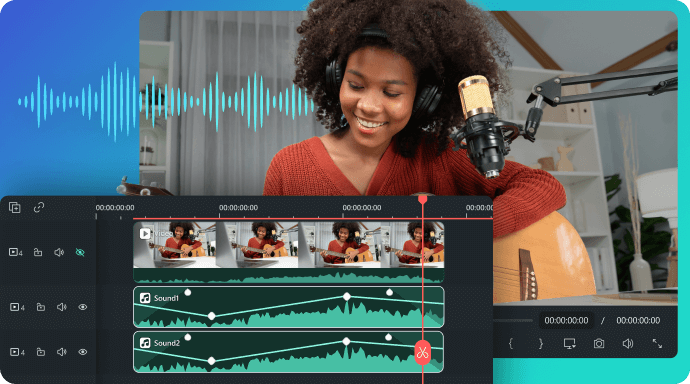Click the mark-out right brace button

540,344
